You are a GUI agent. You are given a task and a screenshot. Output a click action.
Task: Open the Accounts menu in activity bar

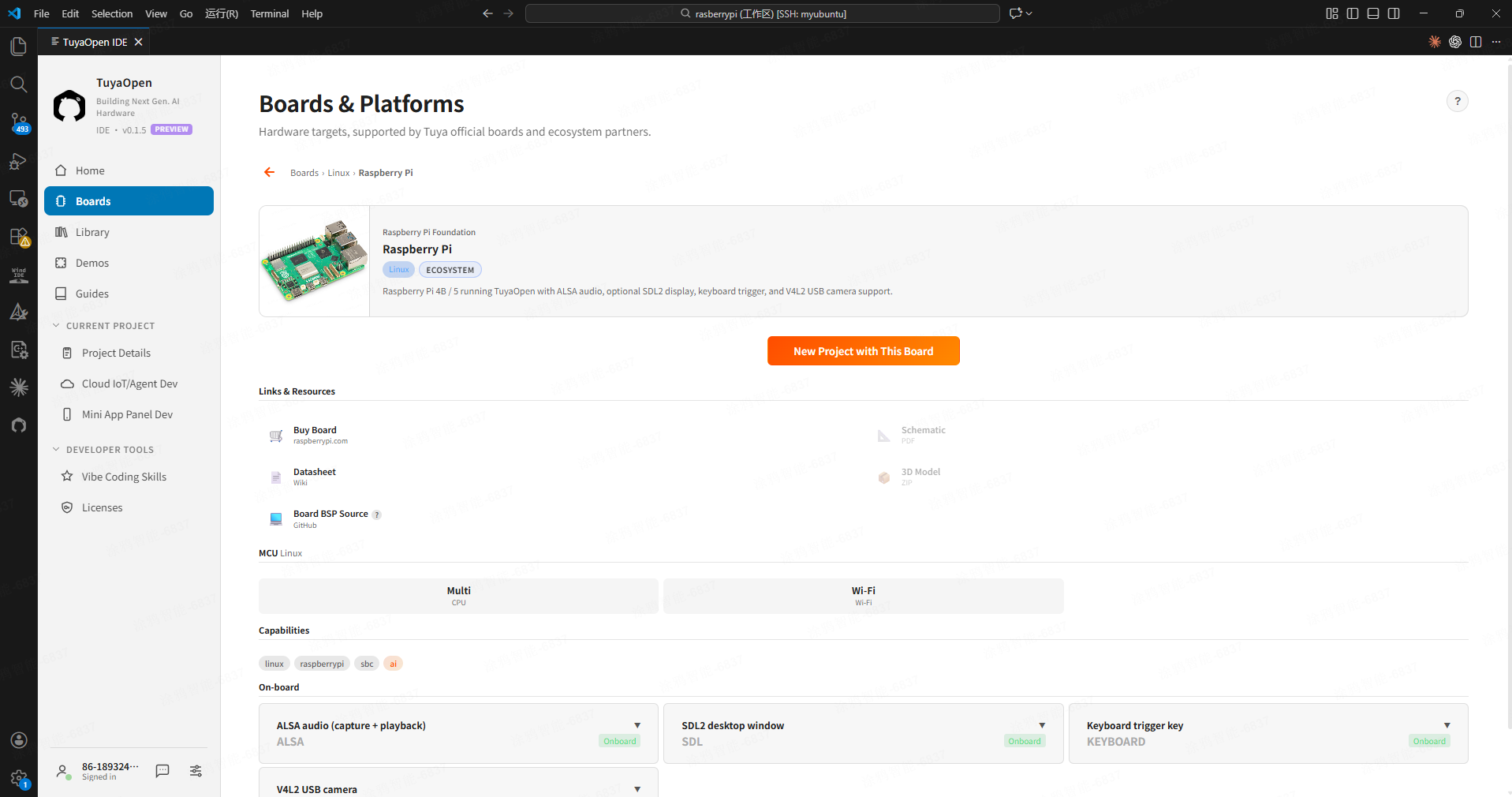[19, 740]
